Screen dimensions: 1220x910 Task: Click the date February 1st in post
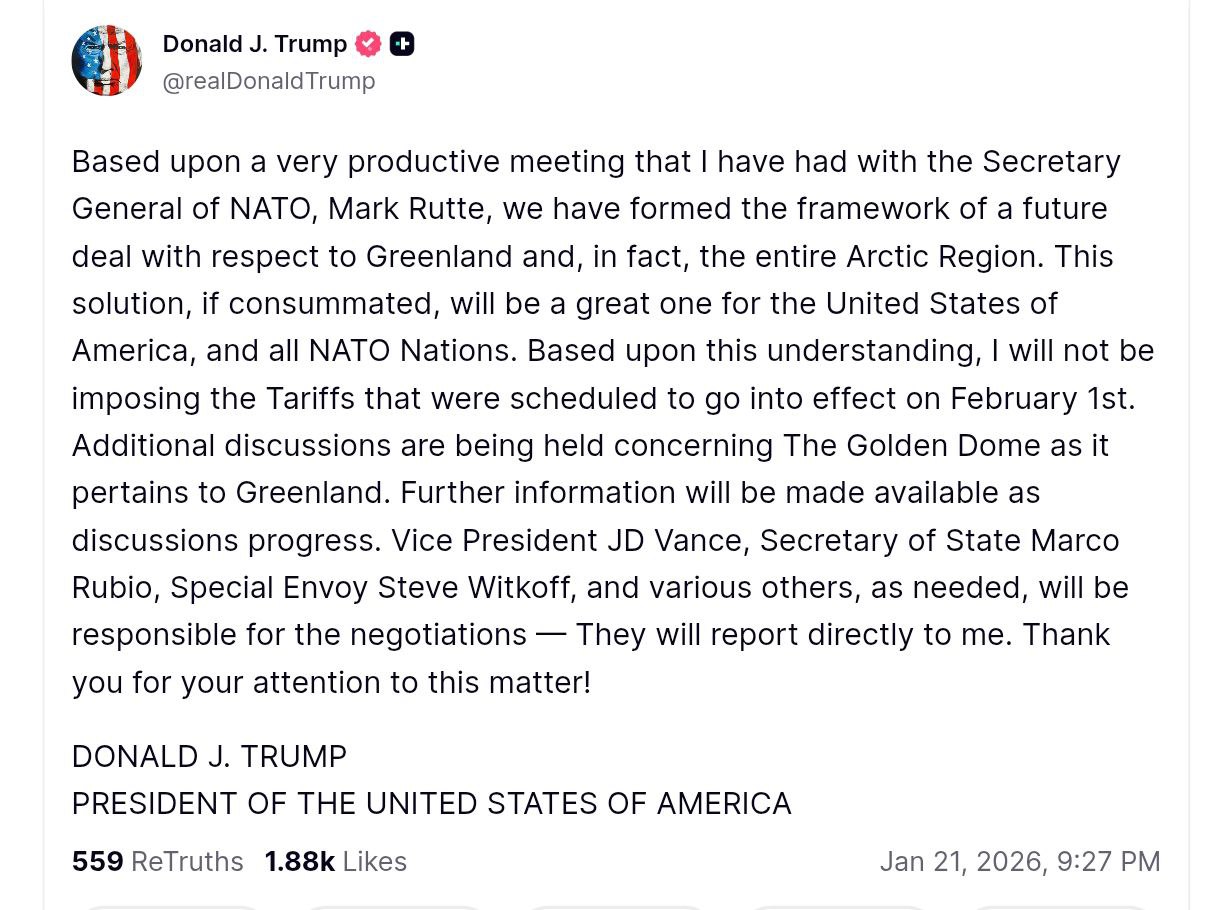1042,398
